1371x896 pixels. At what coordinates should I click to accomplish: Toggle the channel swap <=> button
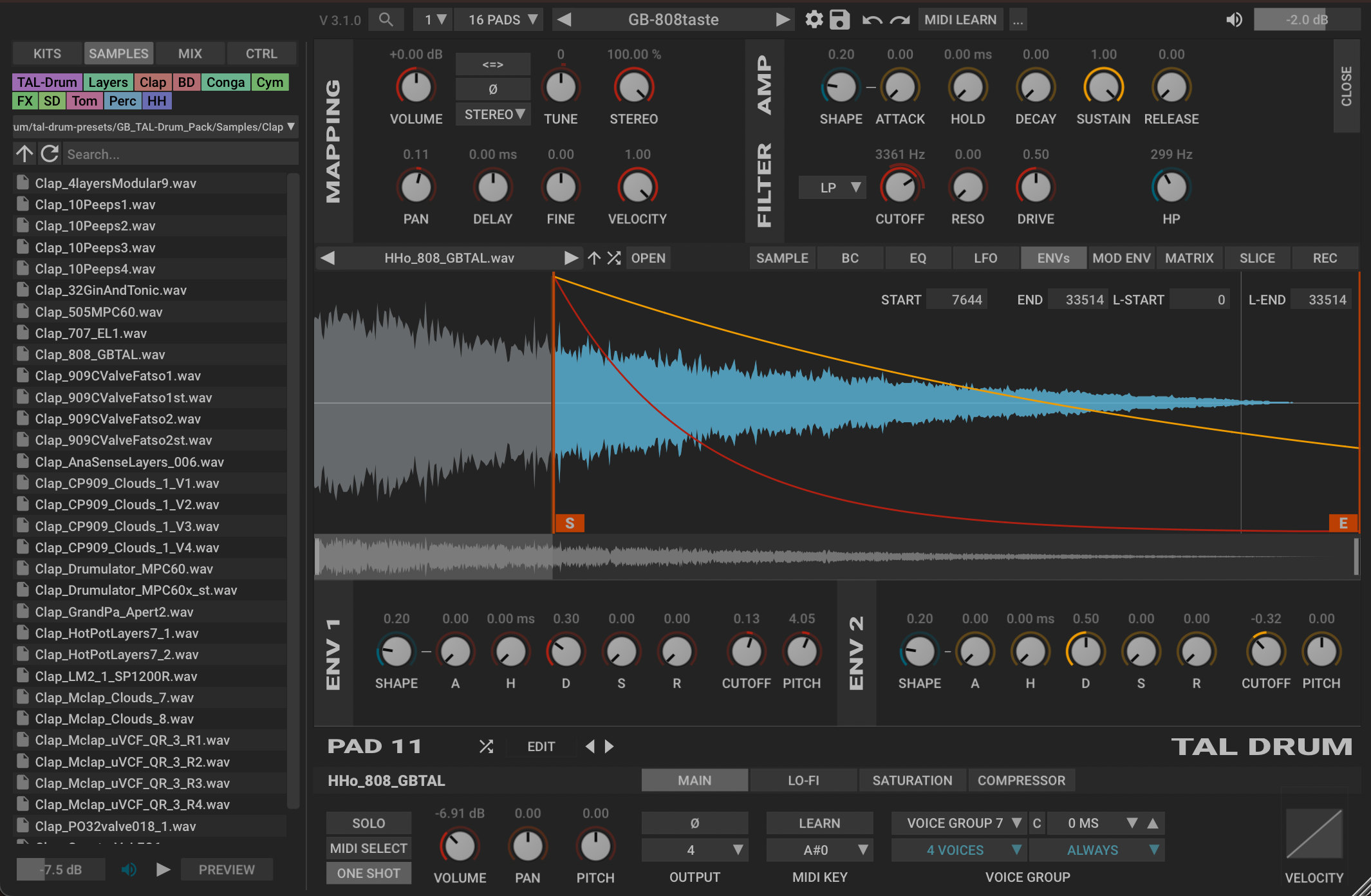tap(493, 64)
